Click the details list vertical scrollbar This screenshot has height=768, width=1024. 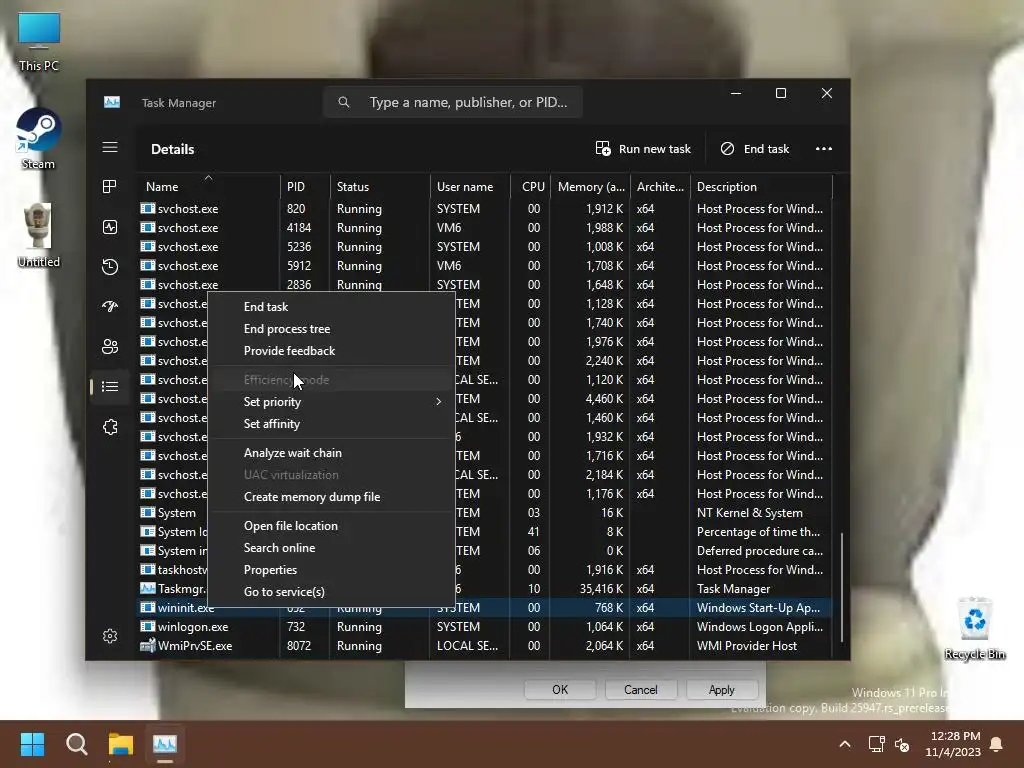[x=841, y=586]
